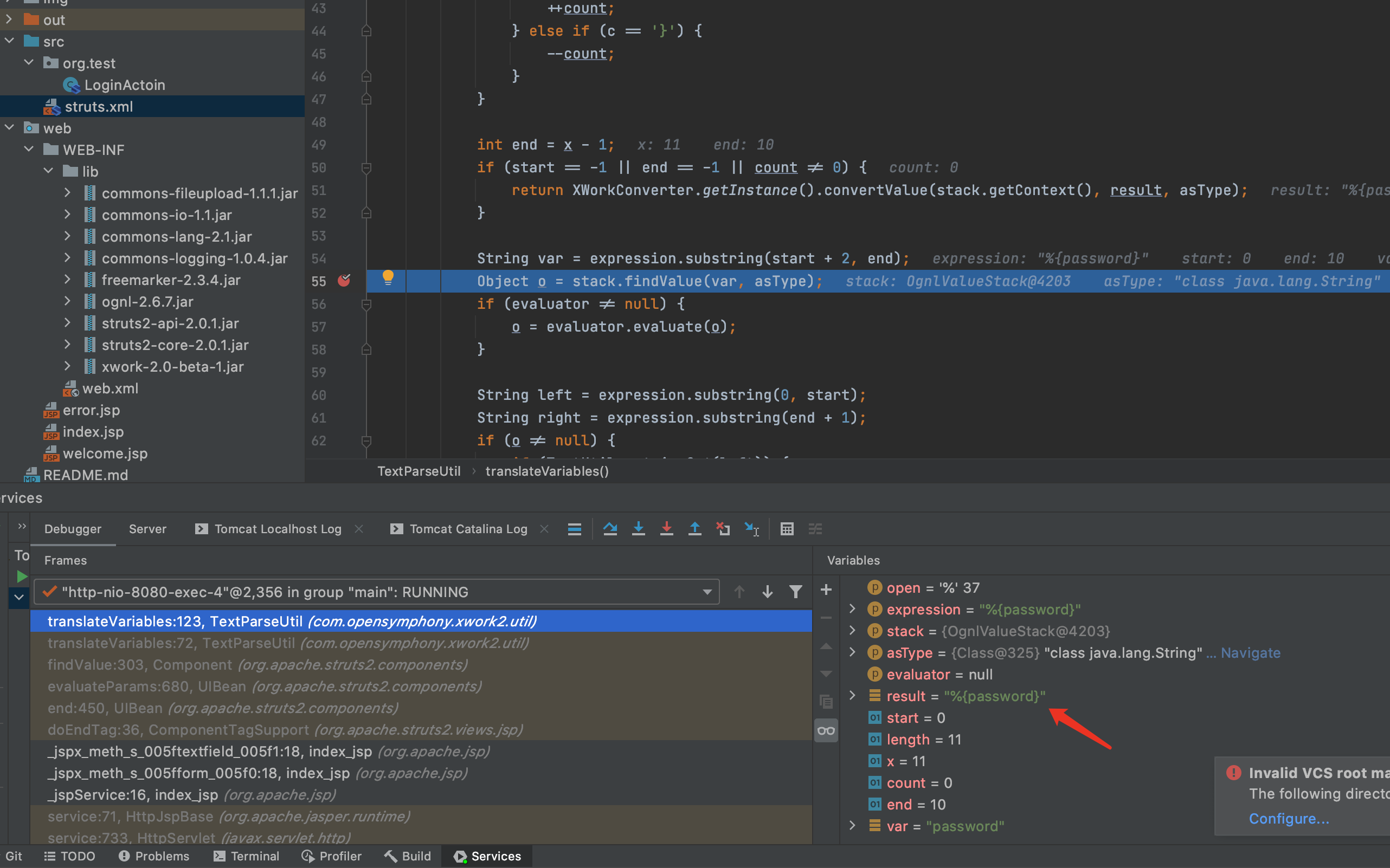
Task: Add new watch with plus icon
Action: [x=826, y=590]
